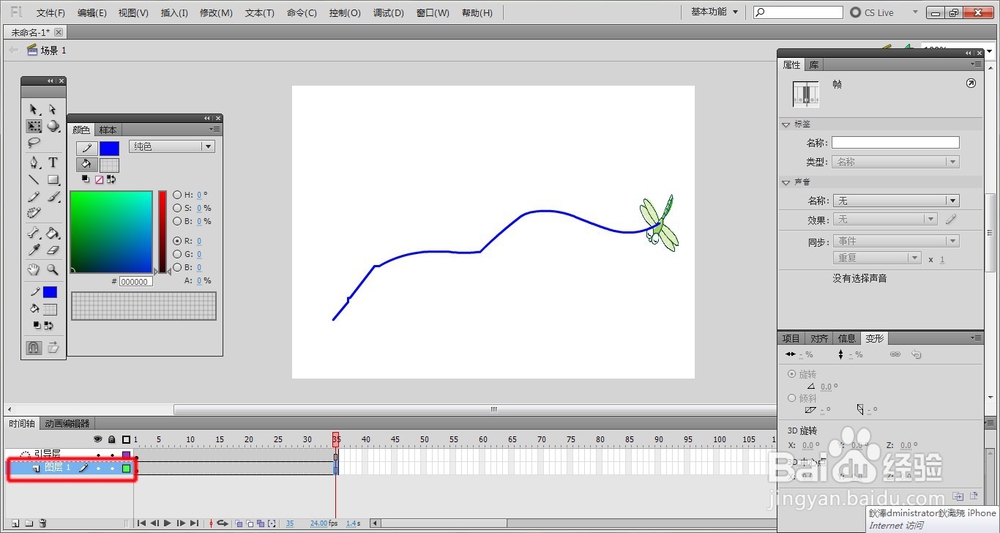Viewport: 1000px width, 533px height.
Task: Select the Pen tool
Action: pyautogui.click(x=34, y=163)
